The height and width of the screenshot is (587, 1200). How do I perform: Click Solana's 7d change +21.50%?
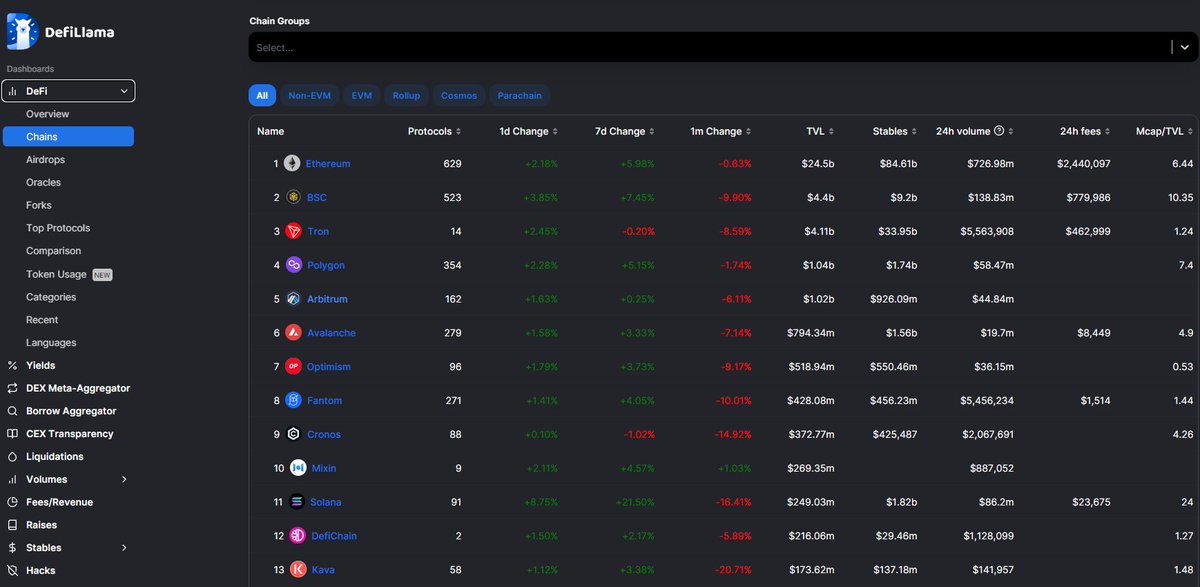(x=637, y=502)
